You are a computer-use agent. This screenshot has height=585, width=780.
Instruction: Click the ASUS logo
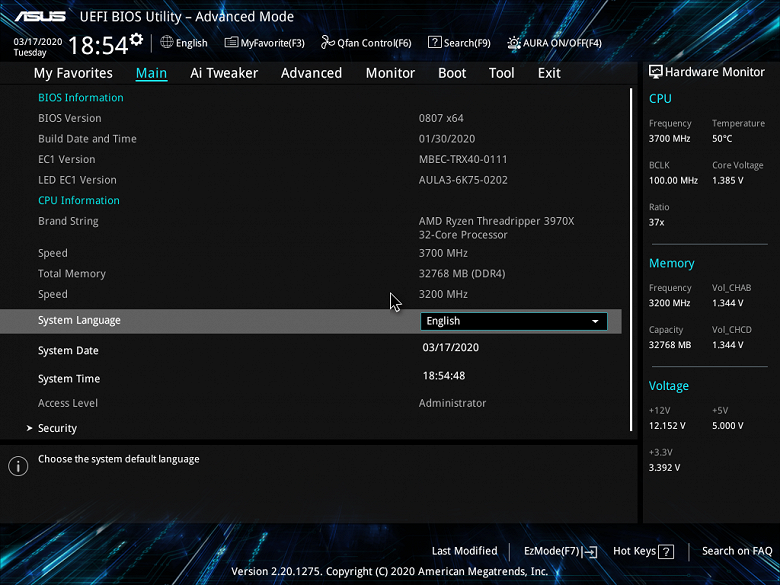coord(40,16)
